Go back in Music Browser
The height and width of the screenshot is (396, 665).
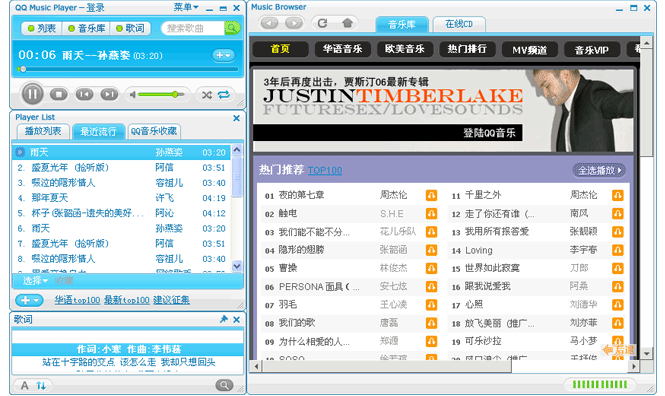point(269,23)
